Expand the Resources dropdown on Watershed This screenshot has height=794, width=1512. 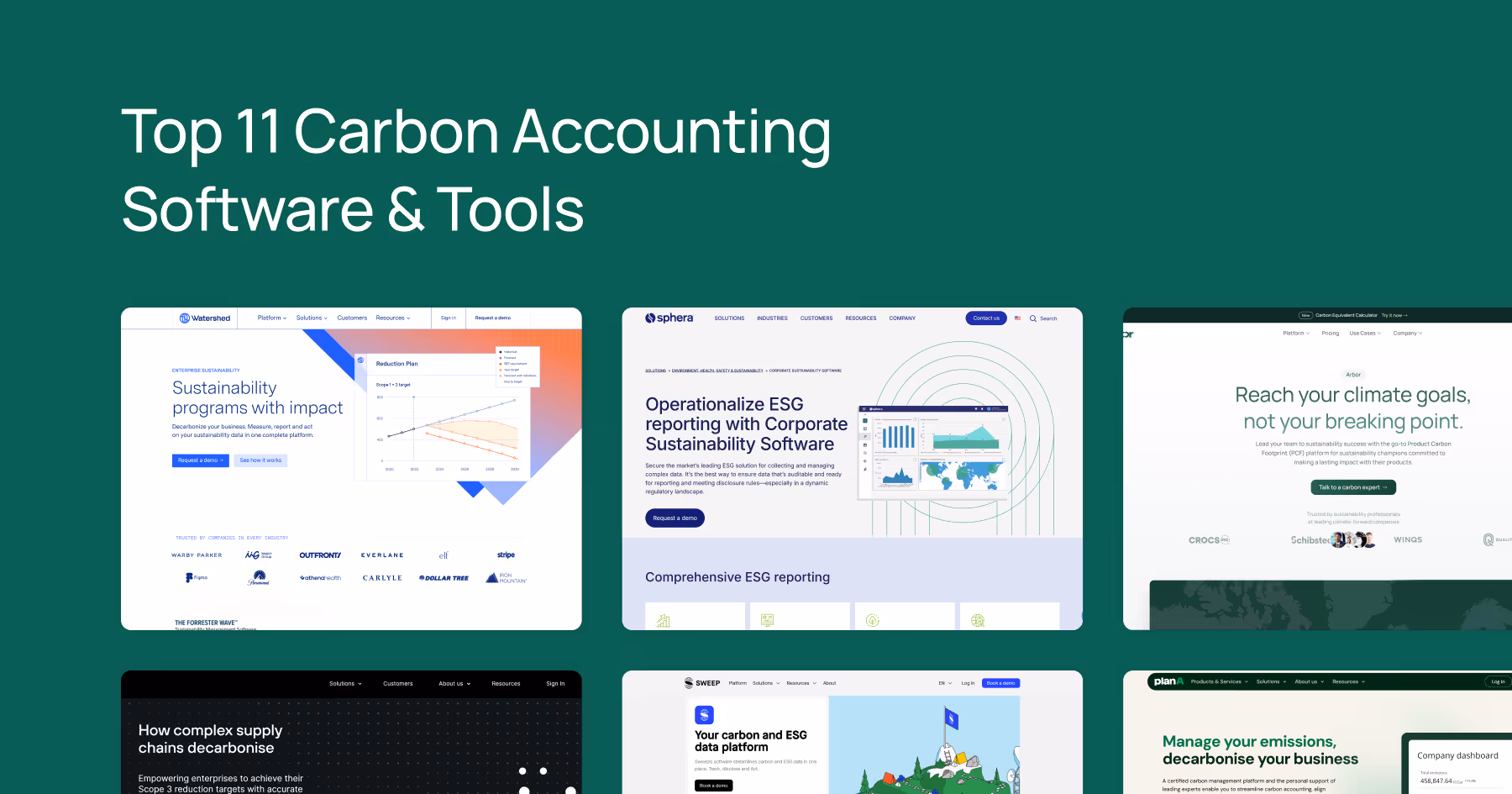click(x=393, y=318)
